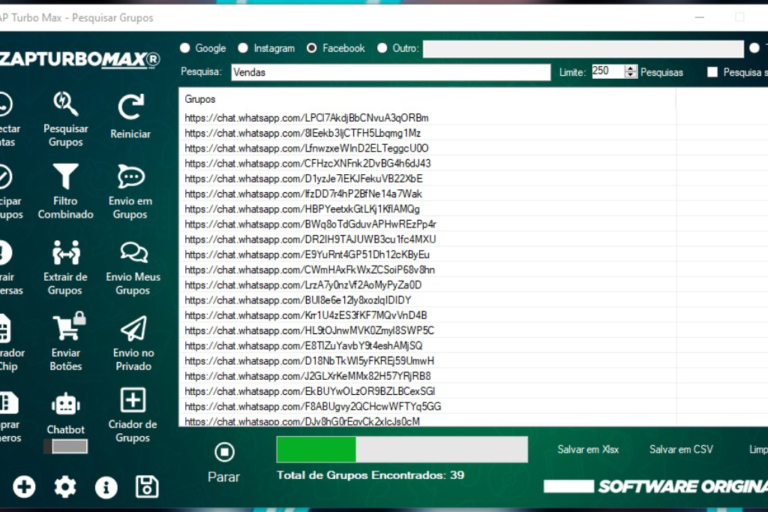The image size is (768, 512).
Task: Click Salvar em Xlsx
Action: [588, 450]
